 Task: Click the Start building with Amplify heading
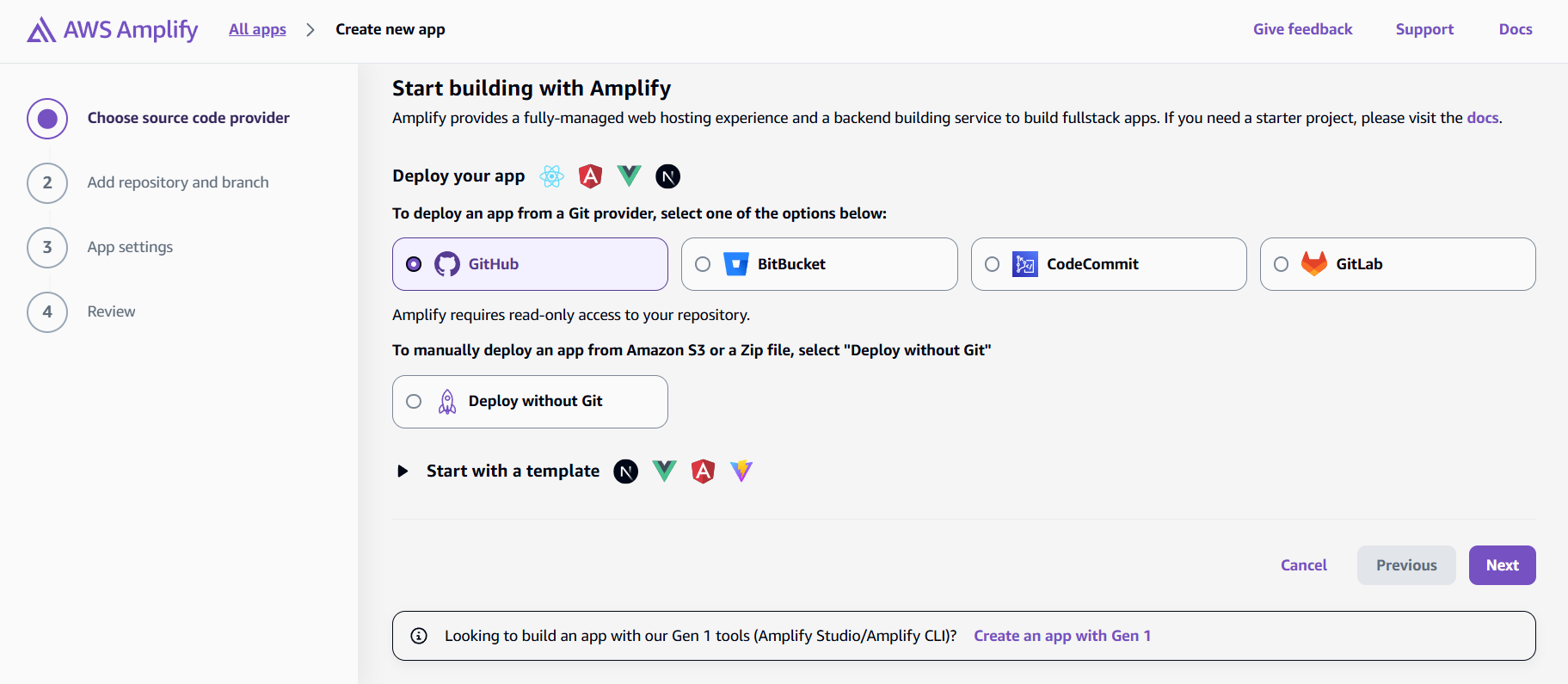(532, 89)
